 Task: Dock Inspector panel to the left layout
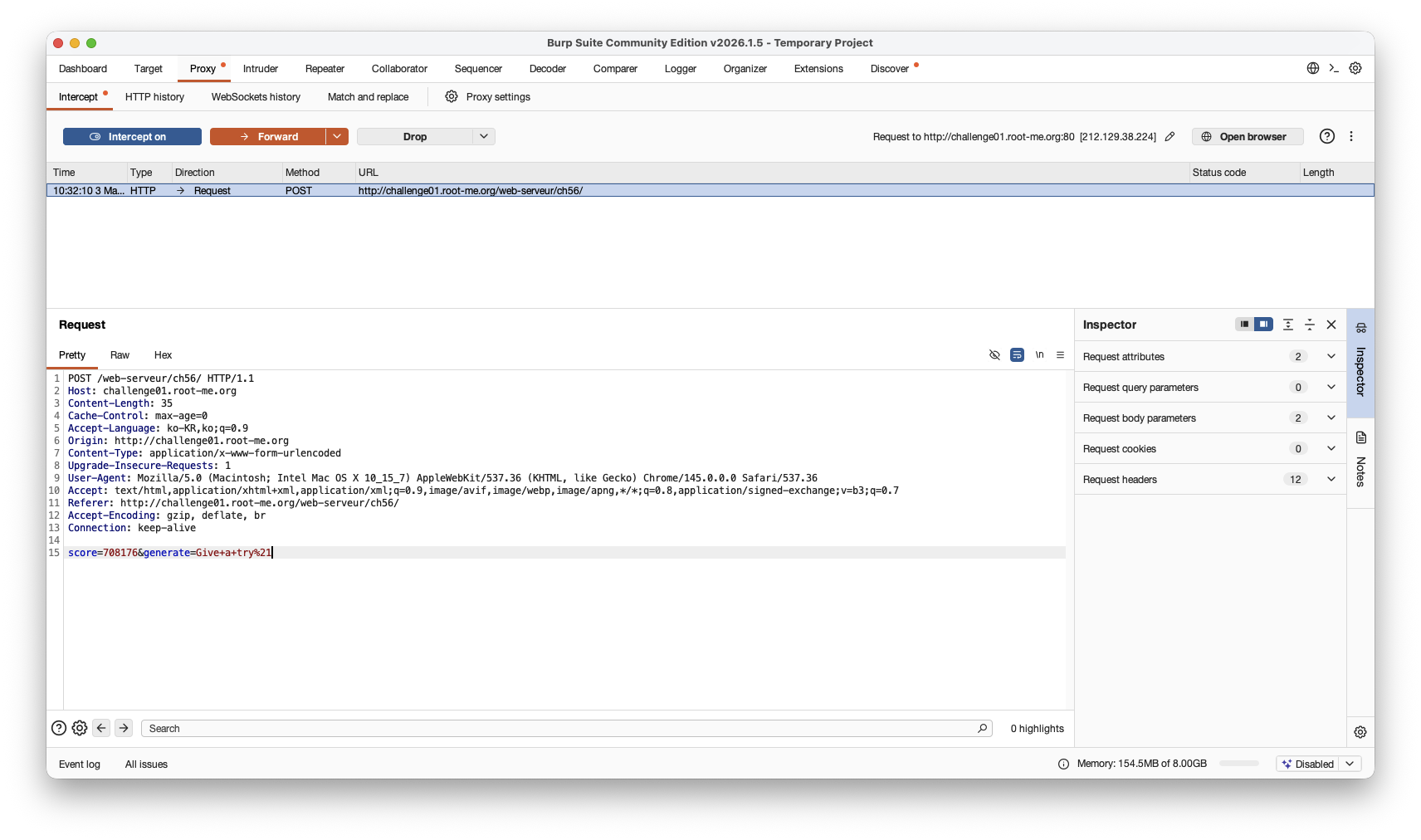[x=1244, y=325]
